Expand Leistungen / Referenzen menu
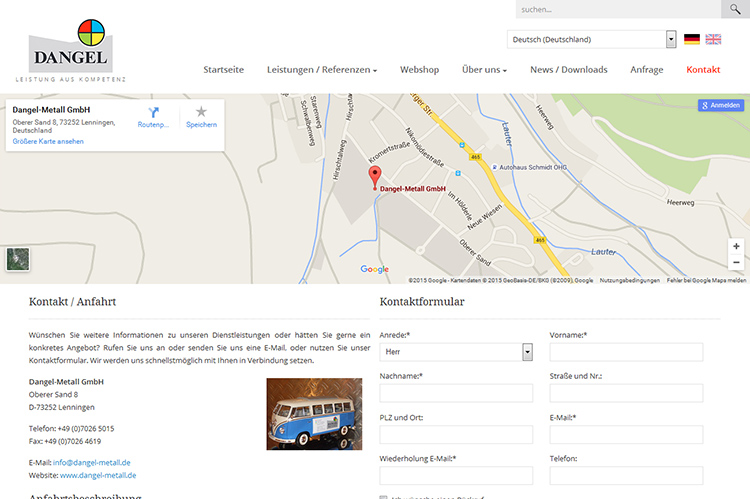The image size is (750, 499). (x=322, y=70)
